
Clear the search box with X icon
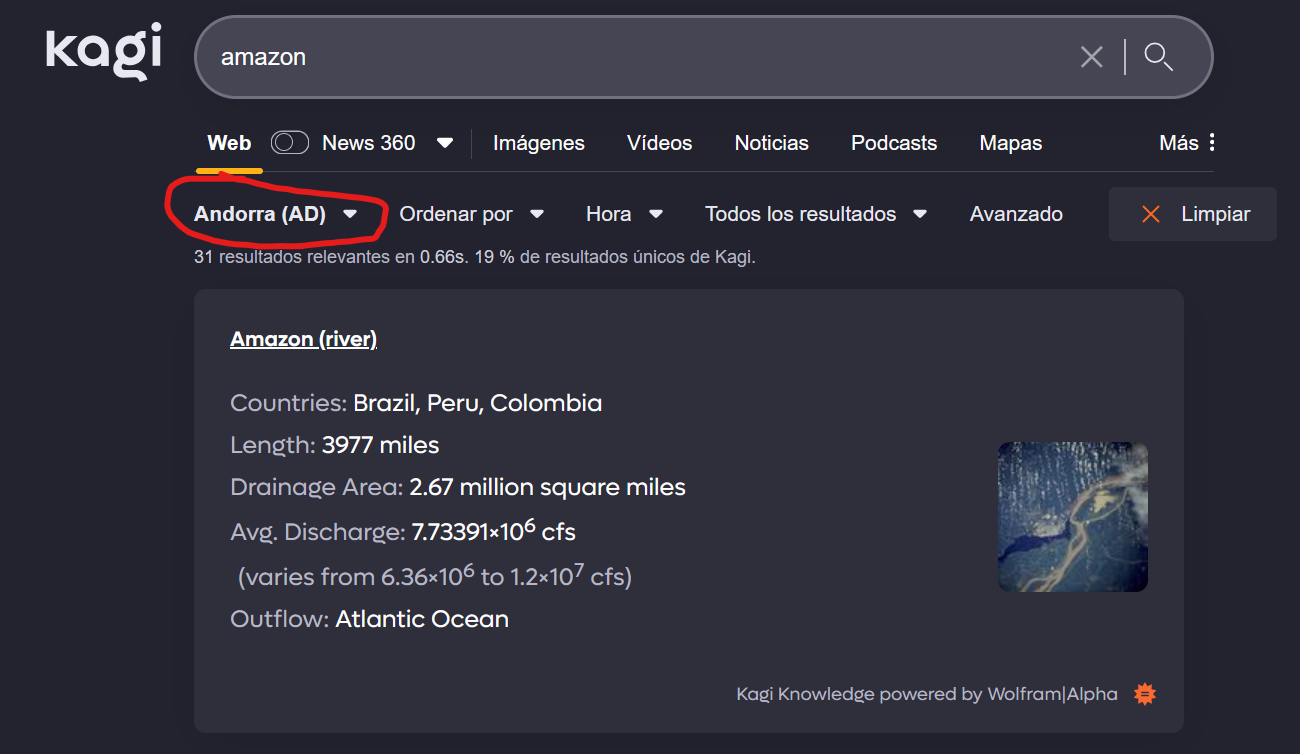coord(1091,57)
